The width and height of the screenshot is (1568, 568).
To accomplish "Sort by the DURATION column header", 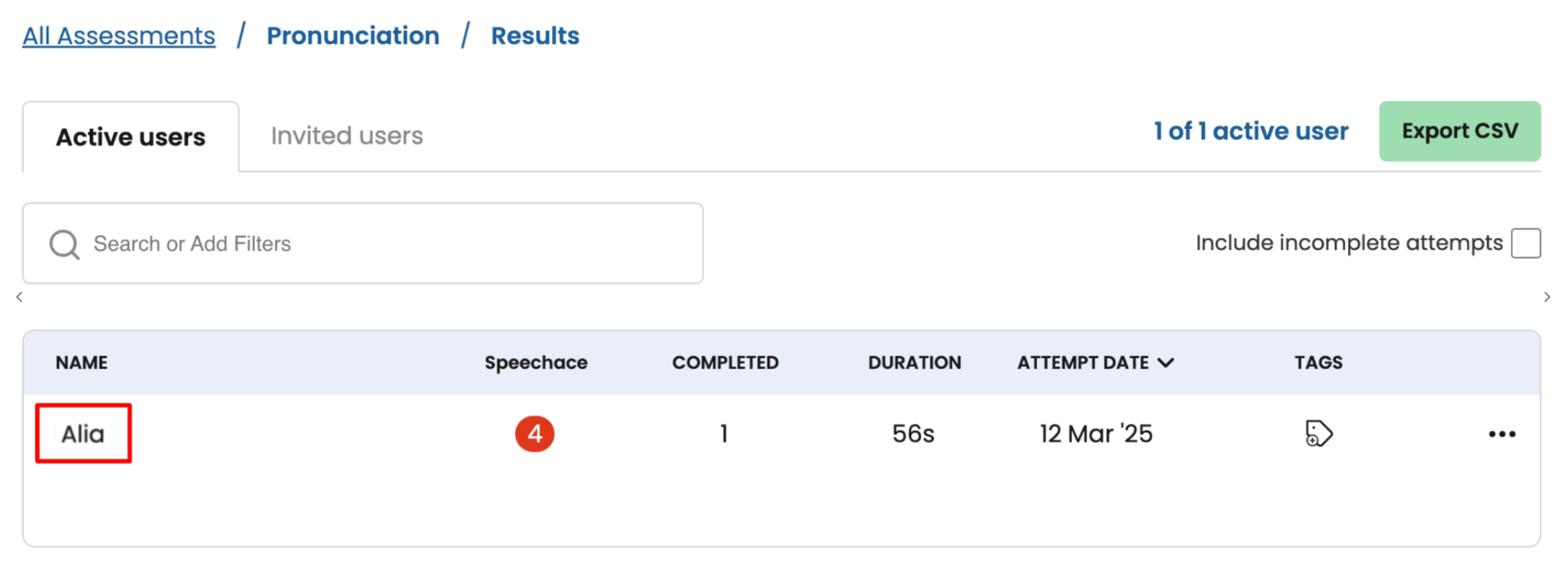I will click(x=914, y=363).
